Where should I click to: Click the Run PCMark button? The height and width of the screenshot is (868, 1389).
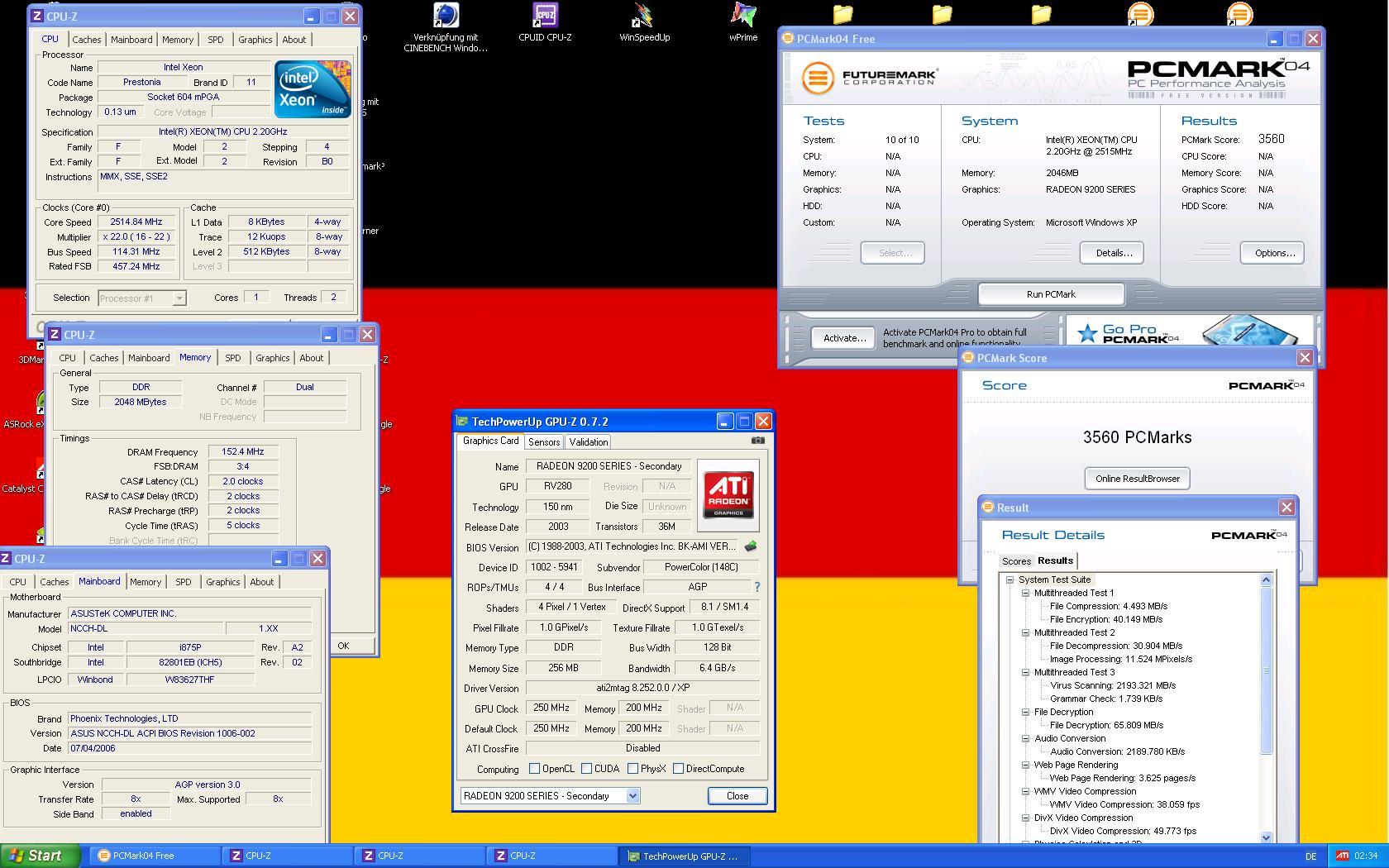pyautogui.click(x=1051, y=294)
